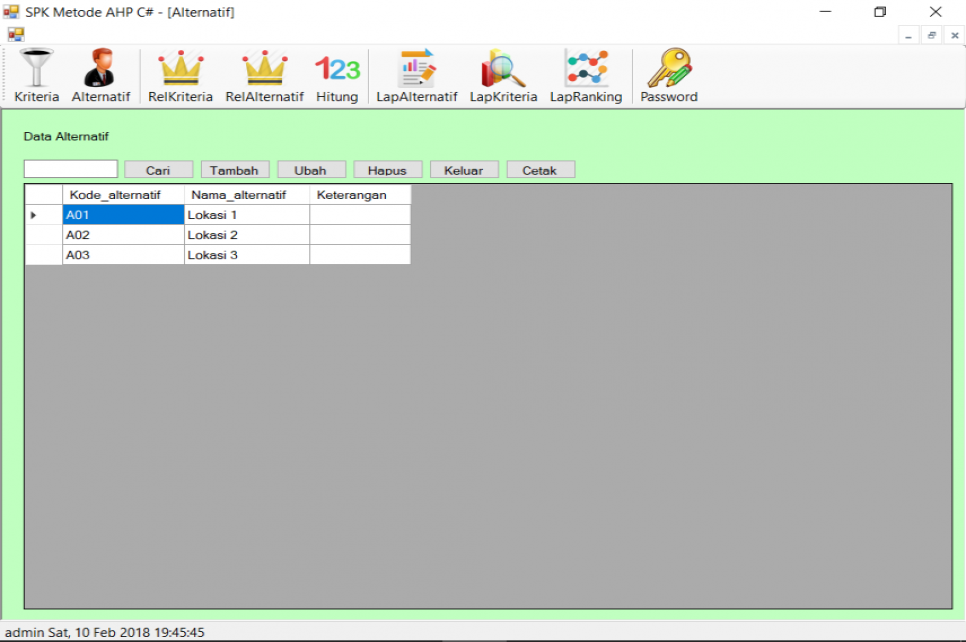The height and width of the screenshot is (642, 966).
Task: Sort by Kode_alternatif column header
Action: (123, 195)
